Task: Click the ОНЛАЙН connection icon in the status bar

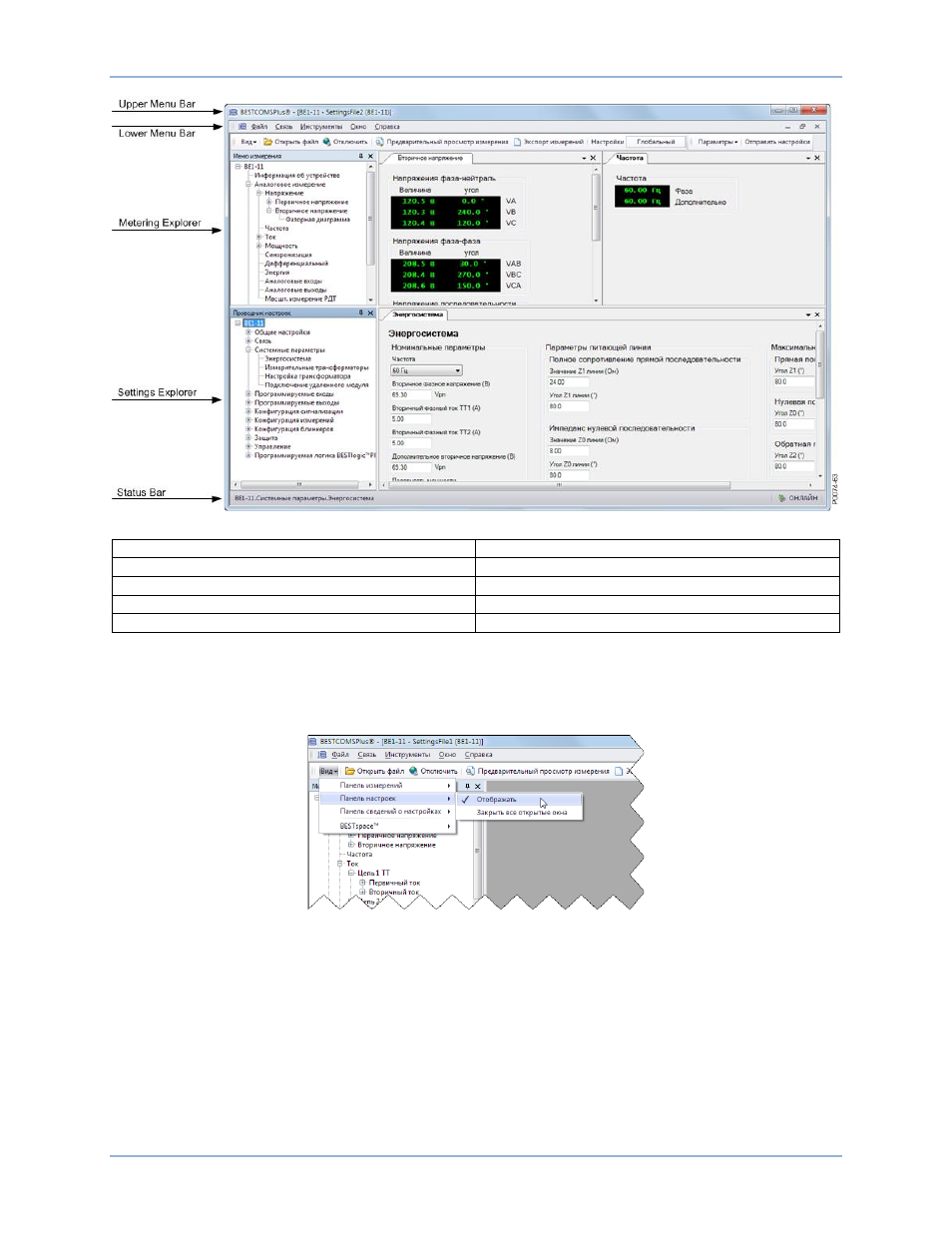Action: pos(782,497)
